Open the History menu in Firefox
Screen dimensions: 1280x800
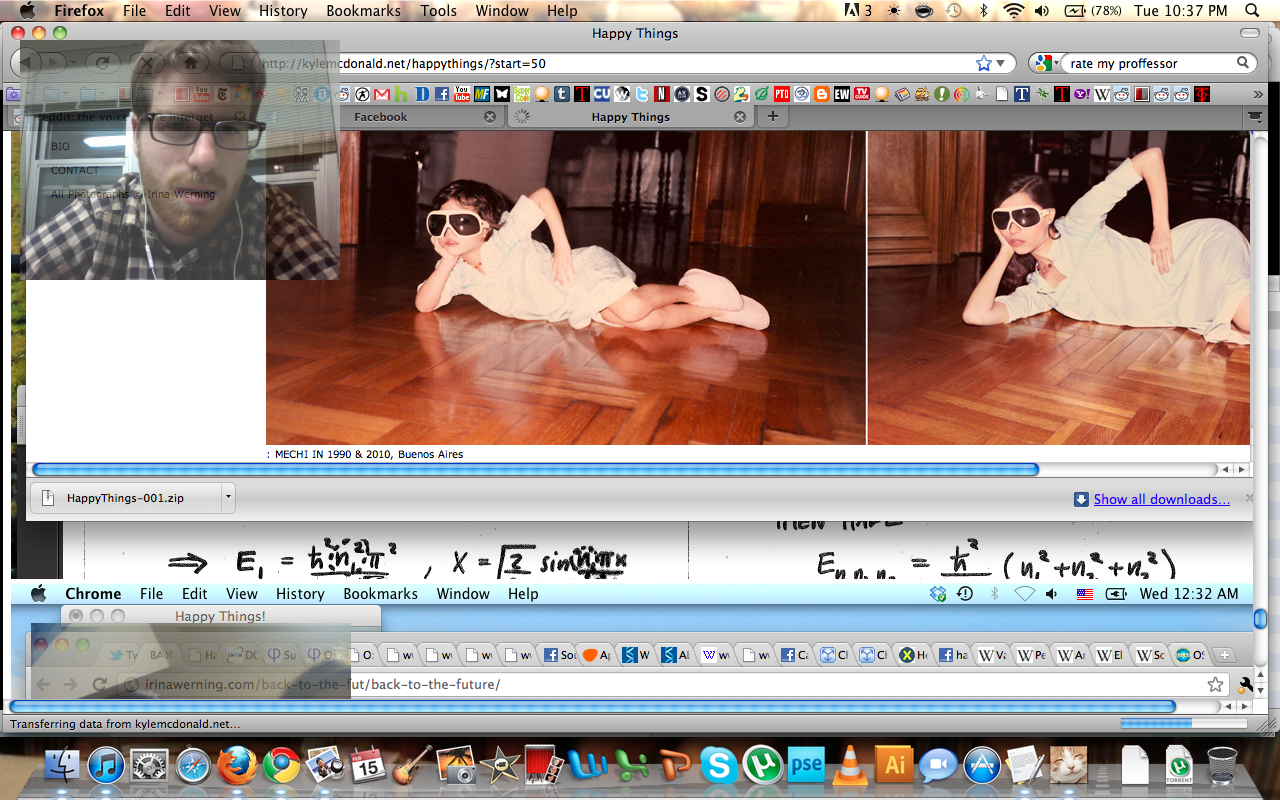tap(283, 11)
